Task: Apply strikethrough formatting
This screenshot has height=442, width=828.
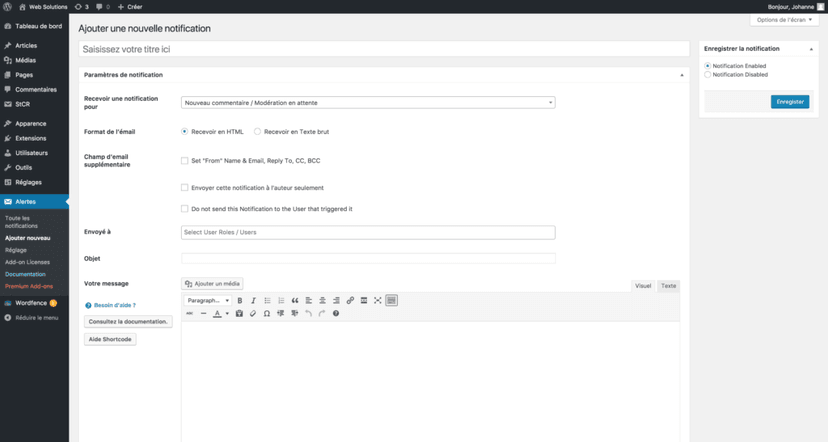Action: click(190, 313)
